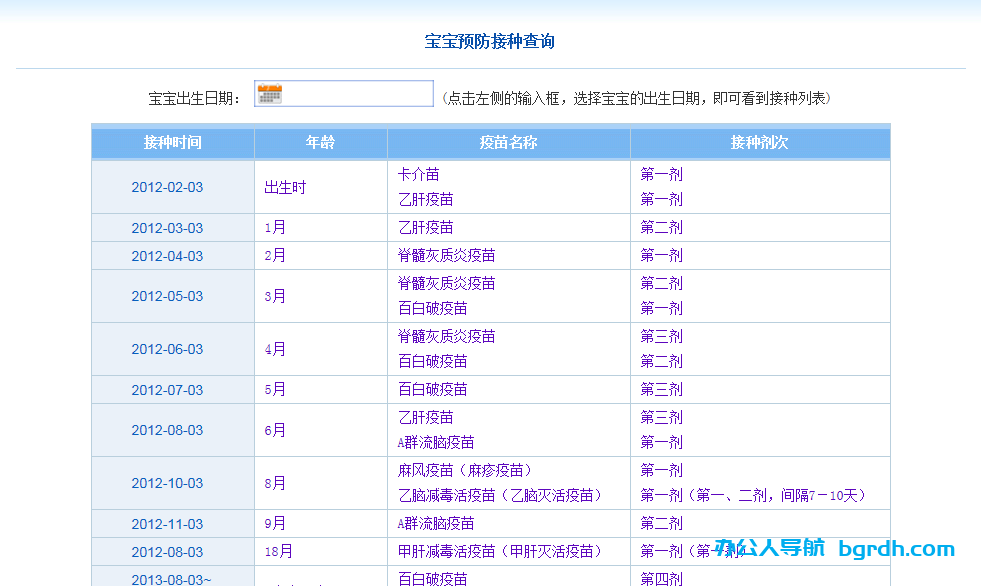Viewport: 981px width, 586px height.
Task: Select the 2012-11-03 date cell
Action: pos(167,524)
